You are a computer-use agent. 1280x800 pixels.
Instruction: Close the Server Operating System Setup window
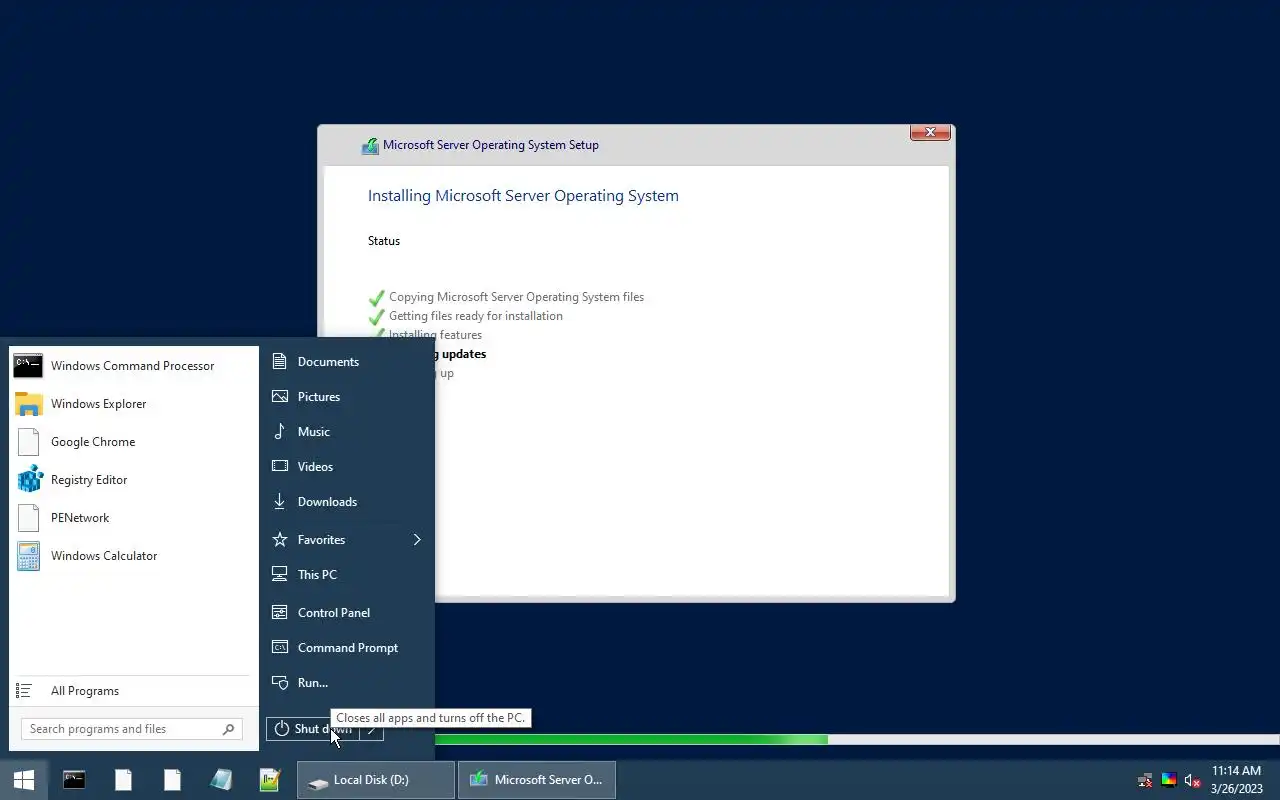coord(930,132)
